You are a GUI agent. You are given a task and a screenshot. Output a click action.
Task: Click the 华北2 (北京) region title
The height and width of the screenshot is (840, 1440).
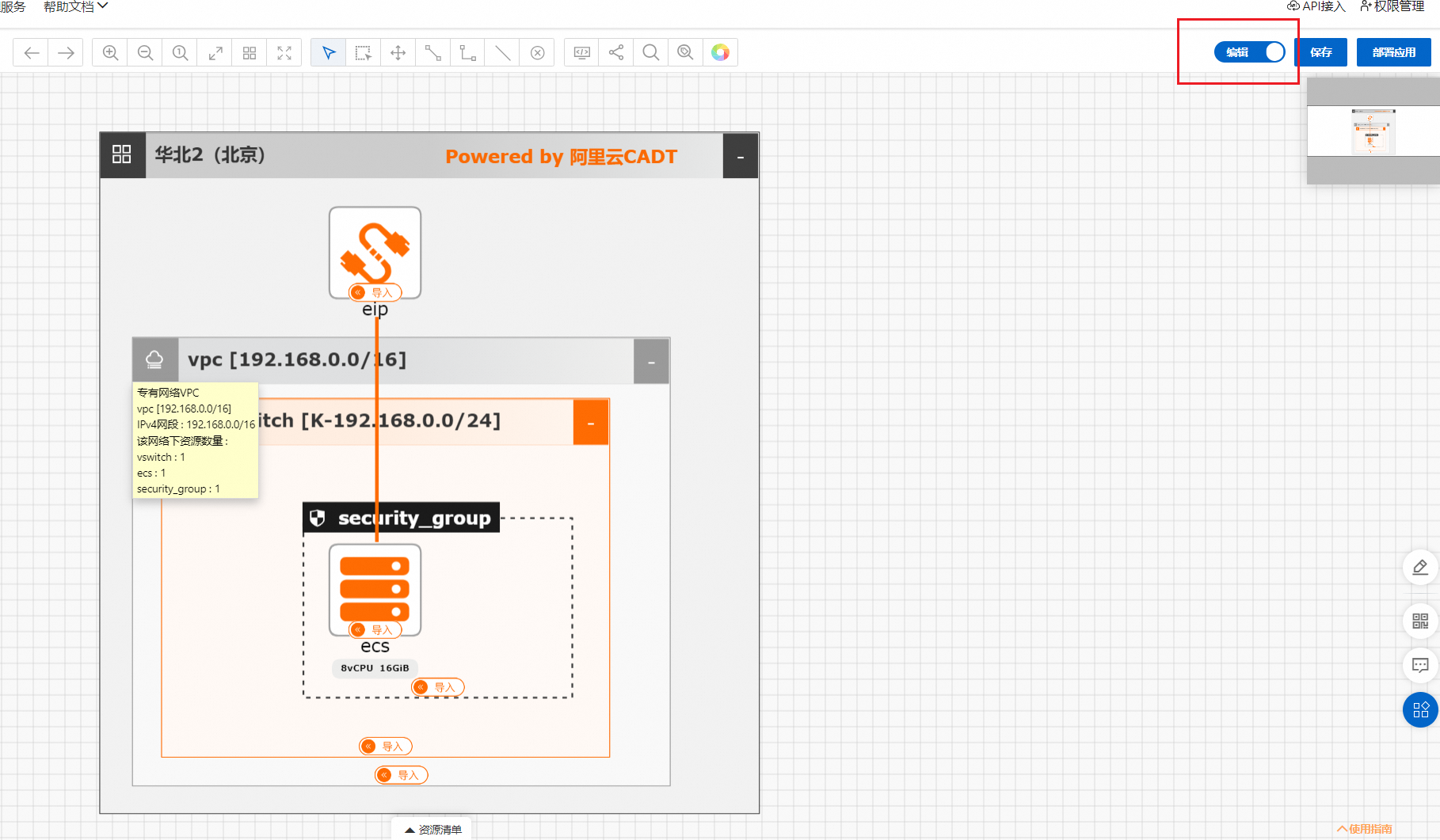(210, 155)
